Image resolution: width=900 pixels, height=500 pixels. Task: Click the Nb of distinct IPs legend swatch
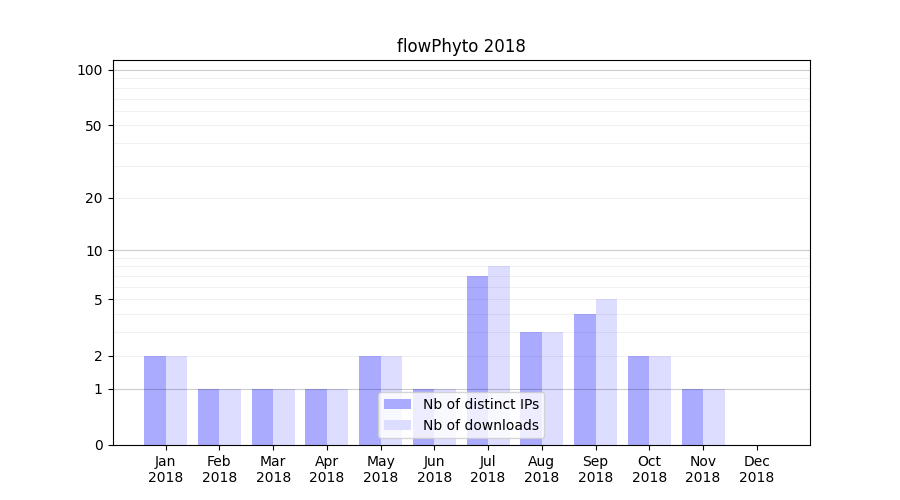pyautogui.click(x=397, y=404)
